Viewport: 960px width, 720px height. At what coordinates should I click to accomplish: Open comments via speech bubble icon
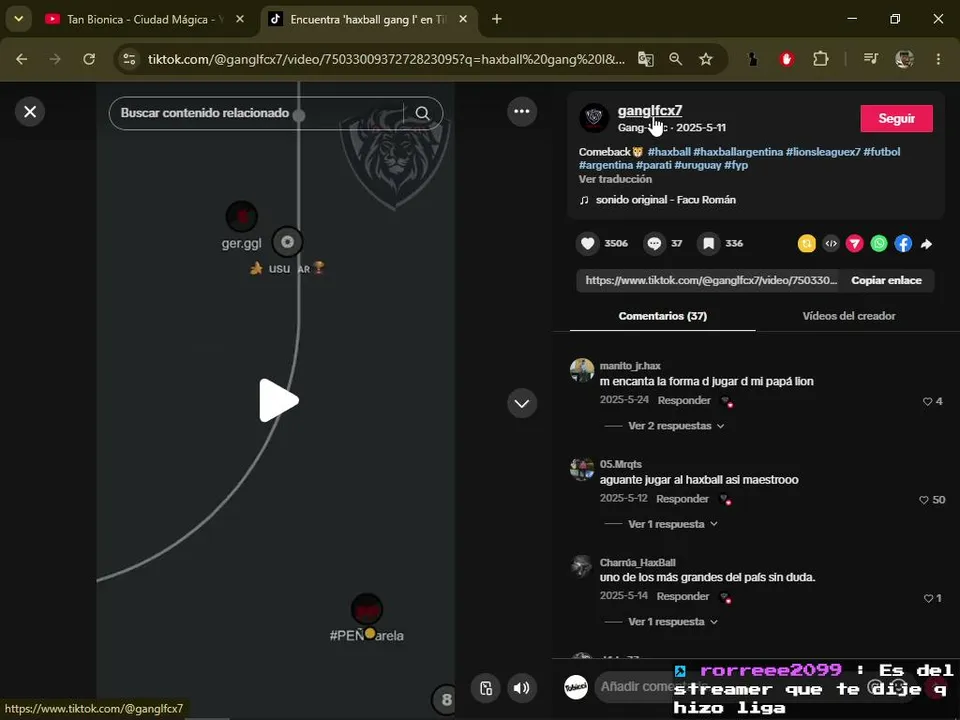(654, 244)
